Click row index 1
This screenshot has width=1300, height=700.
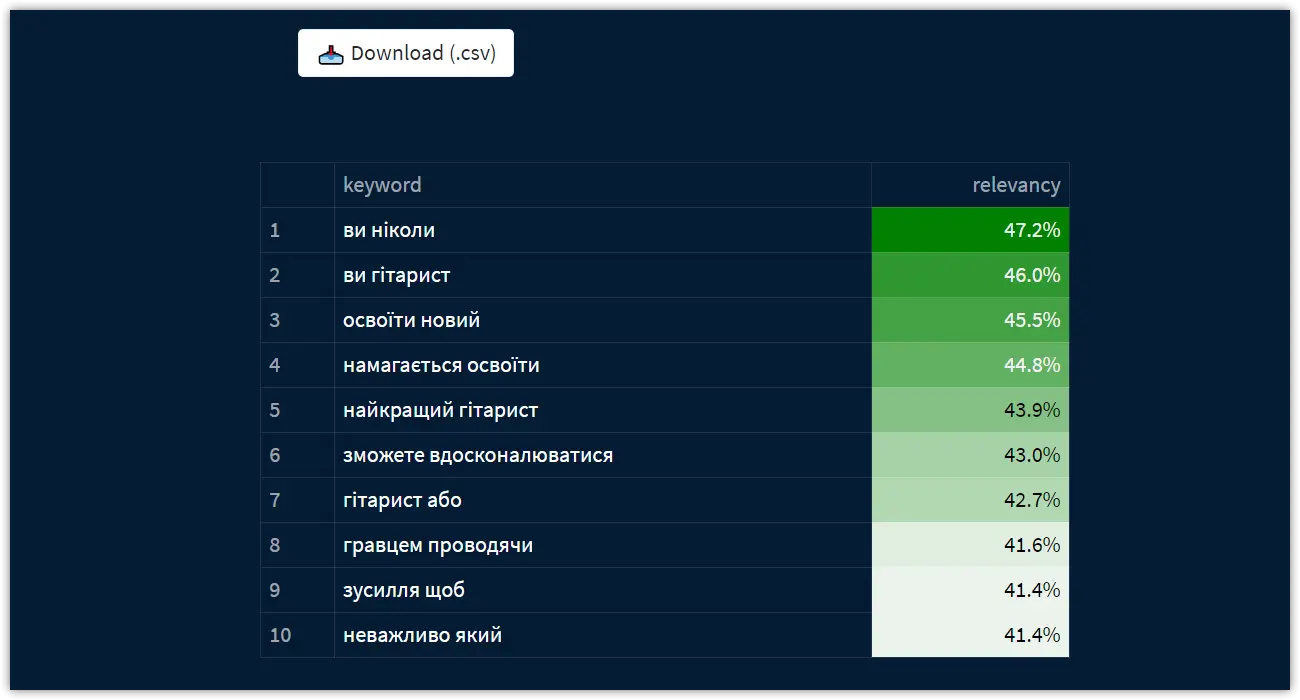coord(297,230)
